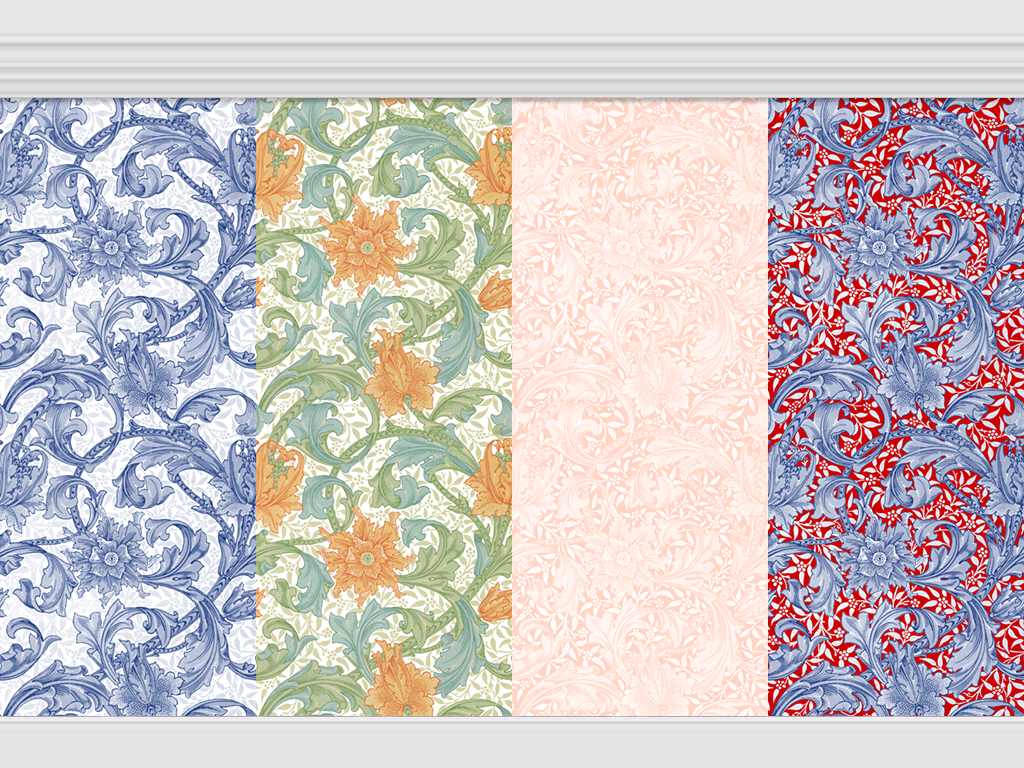This screenshot has width=1024, height=768.
Task: Click the seam between green and peach panels
Action: 512,406
